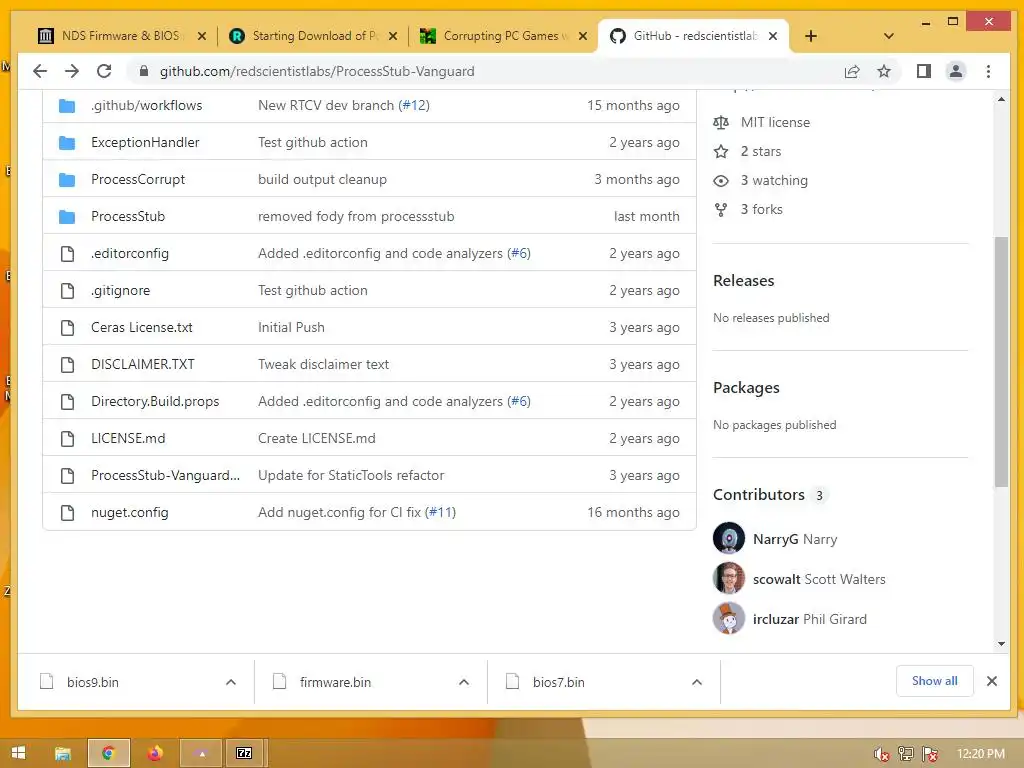Open the .github/workflows folder
This screenshot has height=768, width=1024.
[146, 105]
